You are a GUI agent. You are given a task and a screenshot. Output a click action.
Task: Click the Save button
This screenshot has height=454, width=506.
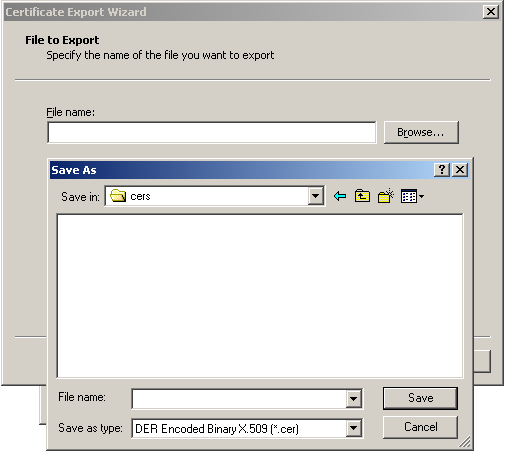click(420, 398)
